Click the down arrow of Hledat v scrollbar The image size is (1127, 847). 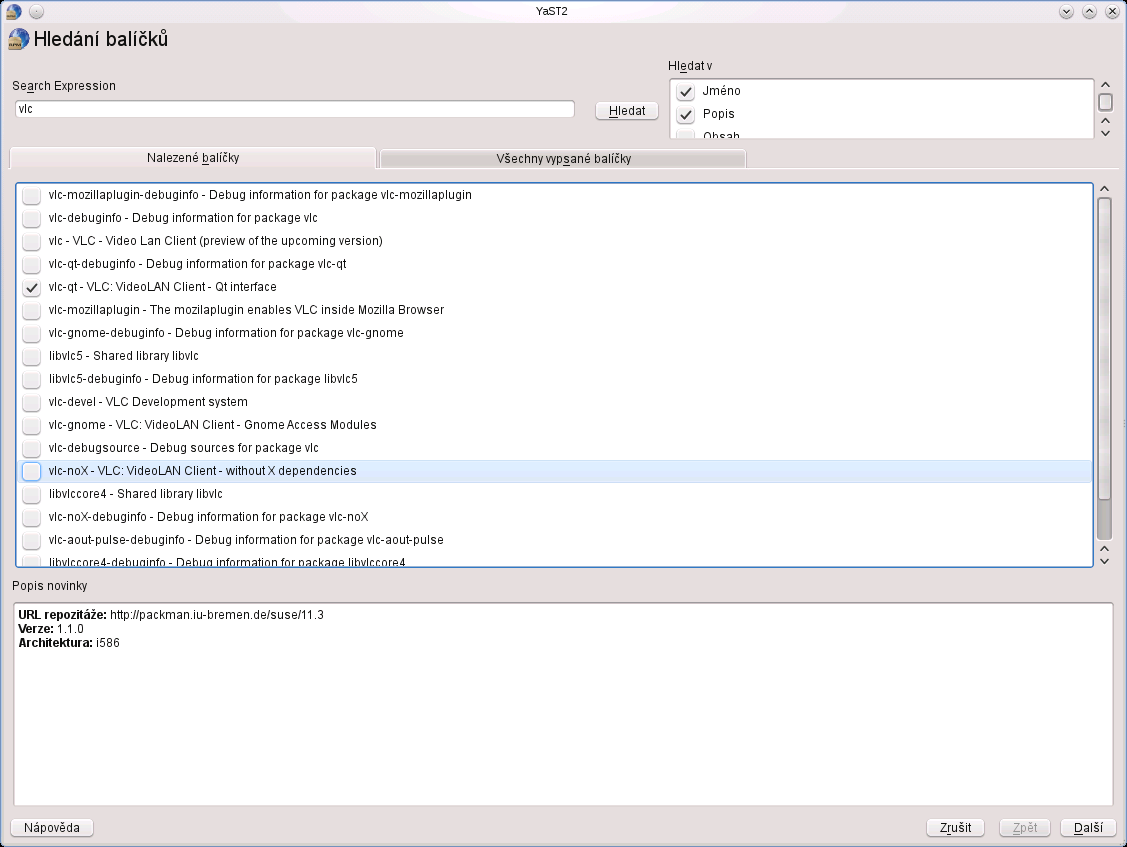point(1105,133)
